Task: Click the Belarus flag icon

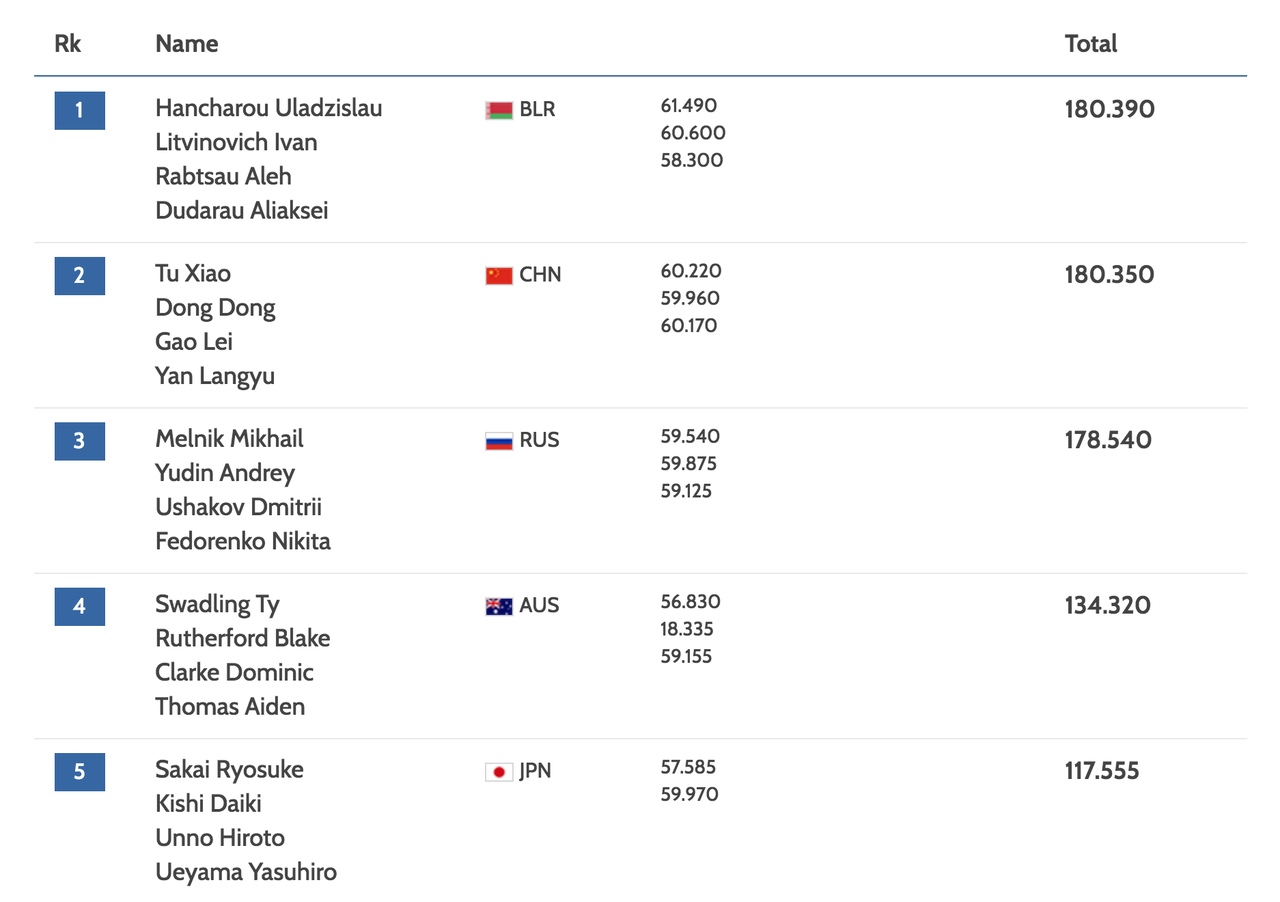Action: click(x=499, y=110)
